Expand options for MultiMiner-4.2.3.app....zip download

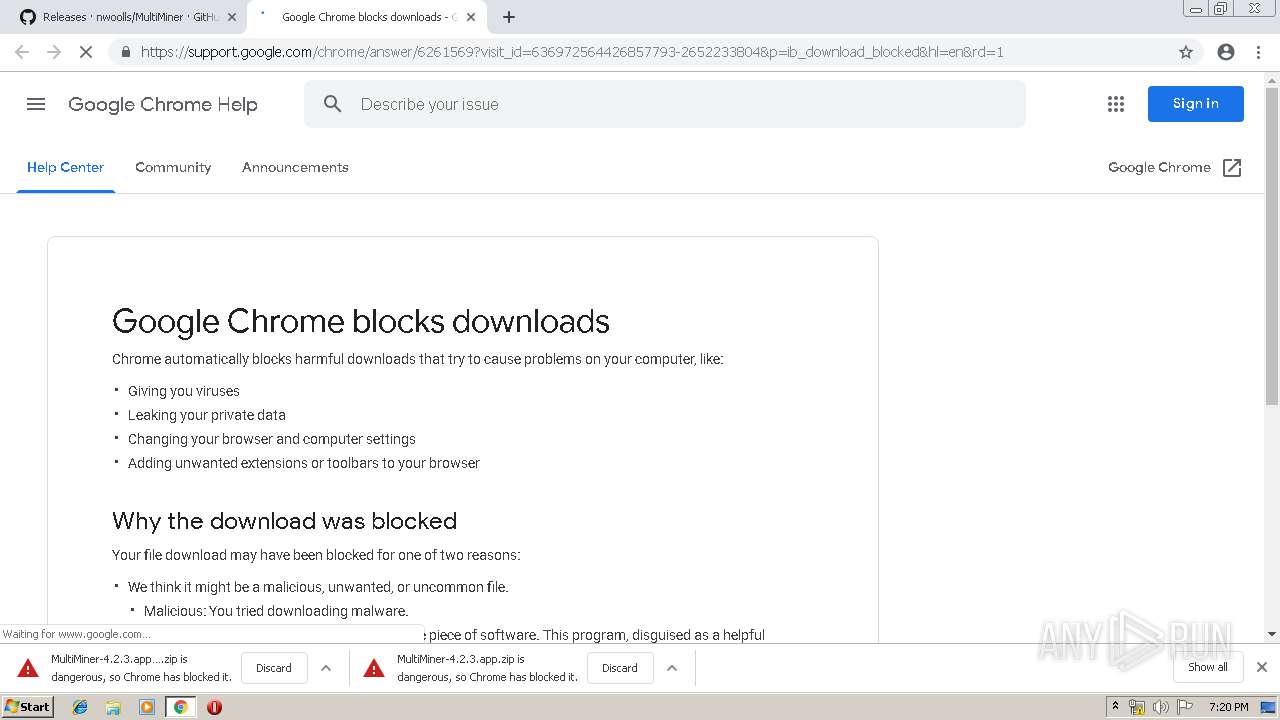click(326, 668)
